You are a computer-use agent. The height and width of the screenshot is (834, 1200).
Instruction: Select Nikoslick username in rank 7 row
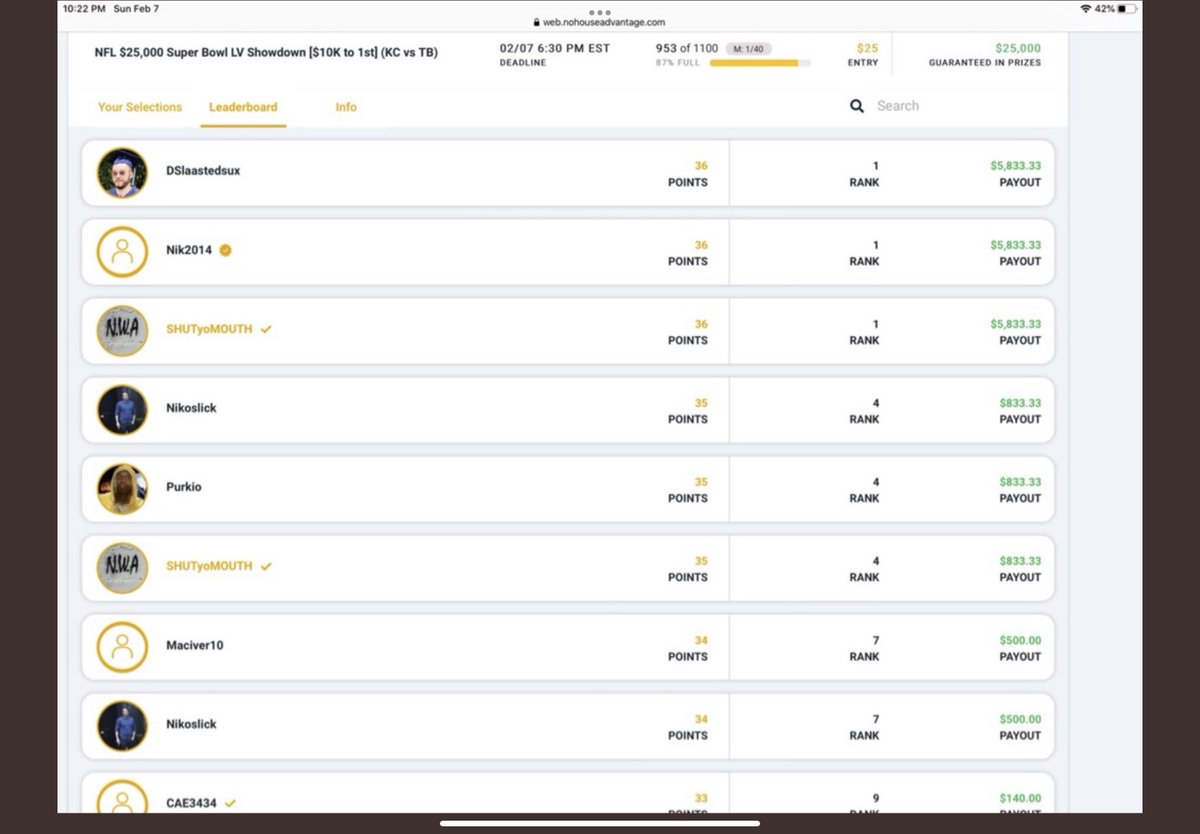[191, 724]
